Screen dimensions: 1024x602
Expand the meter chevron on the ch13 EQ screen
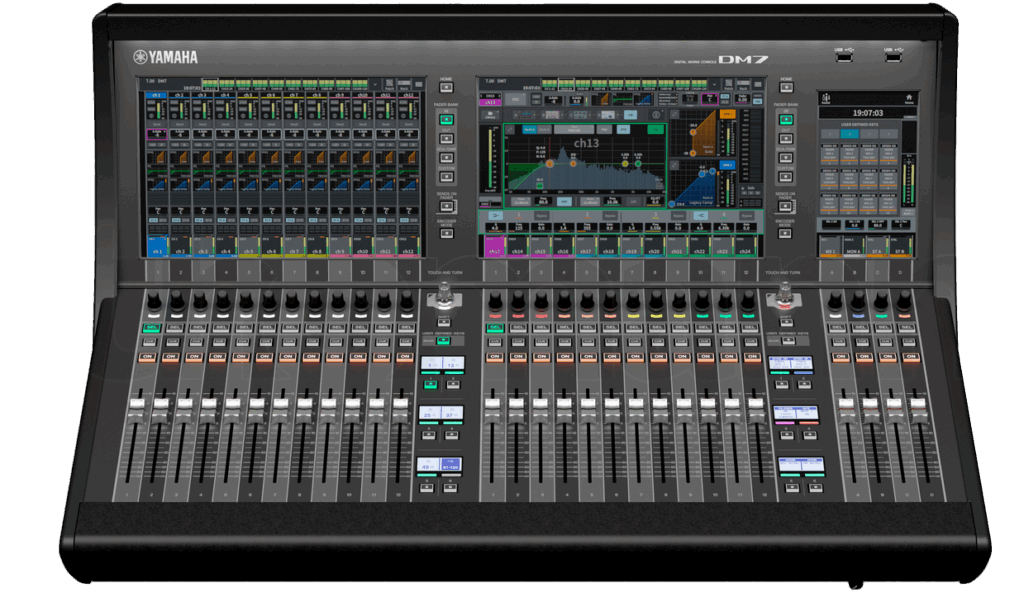point(715,85)
